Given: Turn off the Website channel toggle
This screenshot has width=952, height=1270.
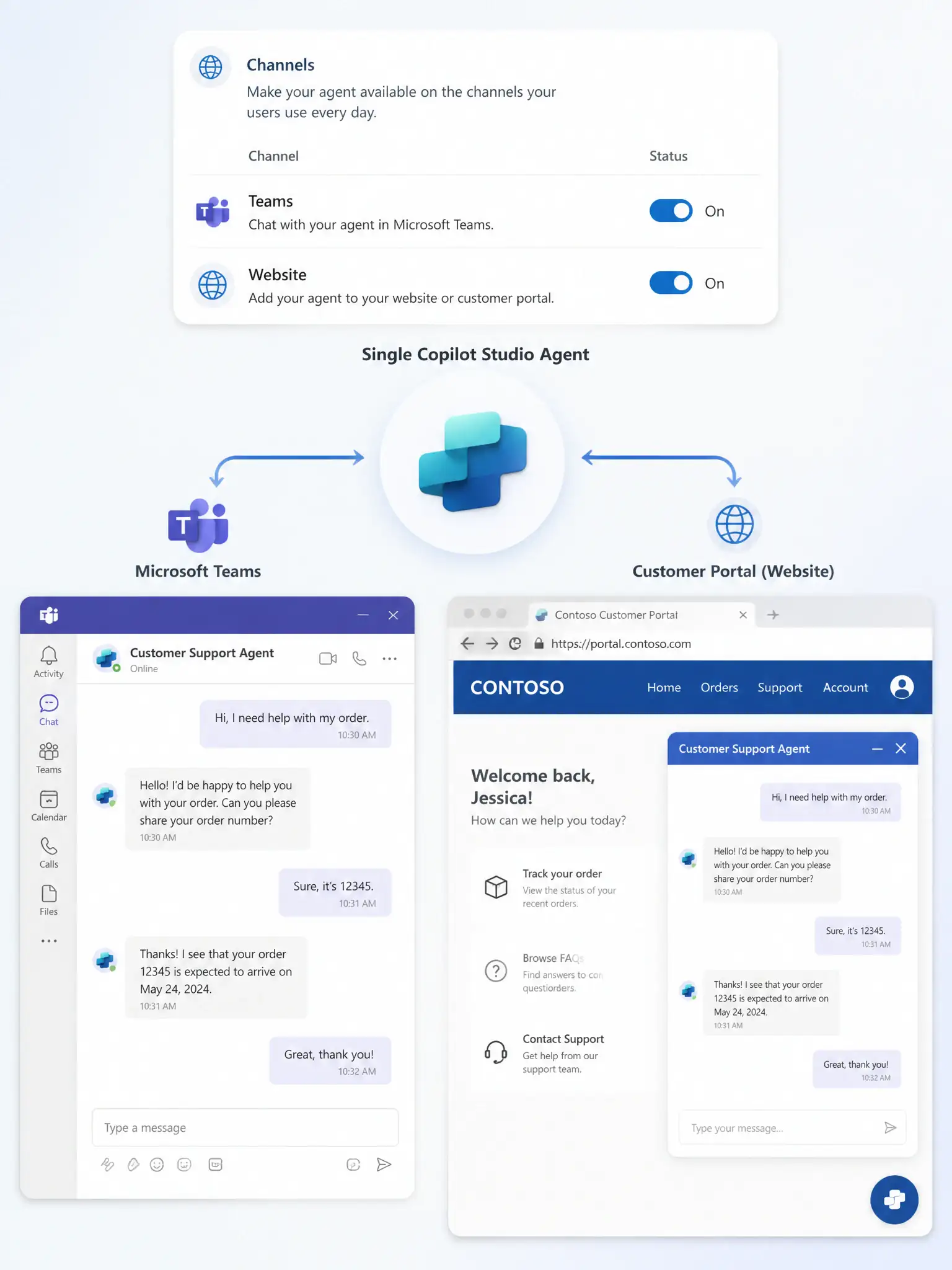Looking at the screenshot, I should point(671,283).
